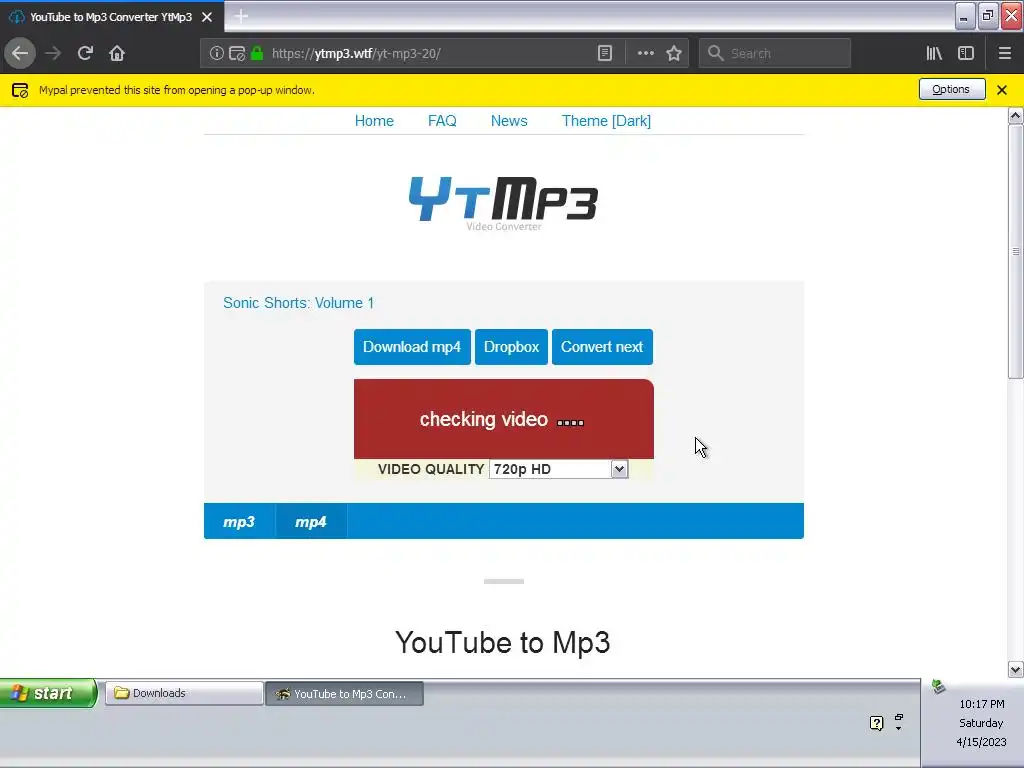
Task: Click the Options button on pop-up bar
Action: coord(952,89)
